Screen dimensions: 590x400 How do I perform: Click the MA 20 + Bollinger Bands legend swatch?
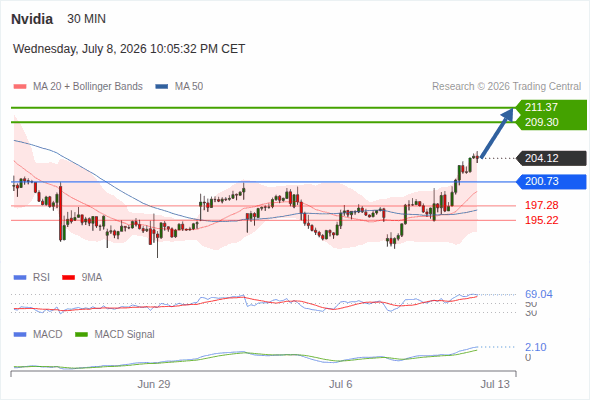click(20, 87)
